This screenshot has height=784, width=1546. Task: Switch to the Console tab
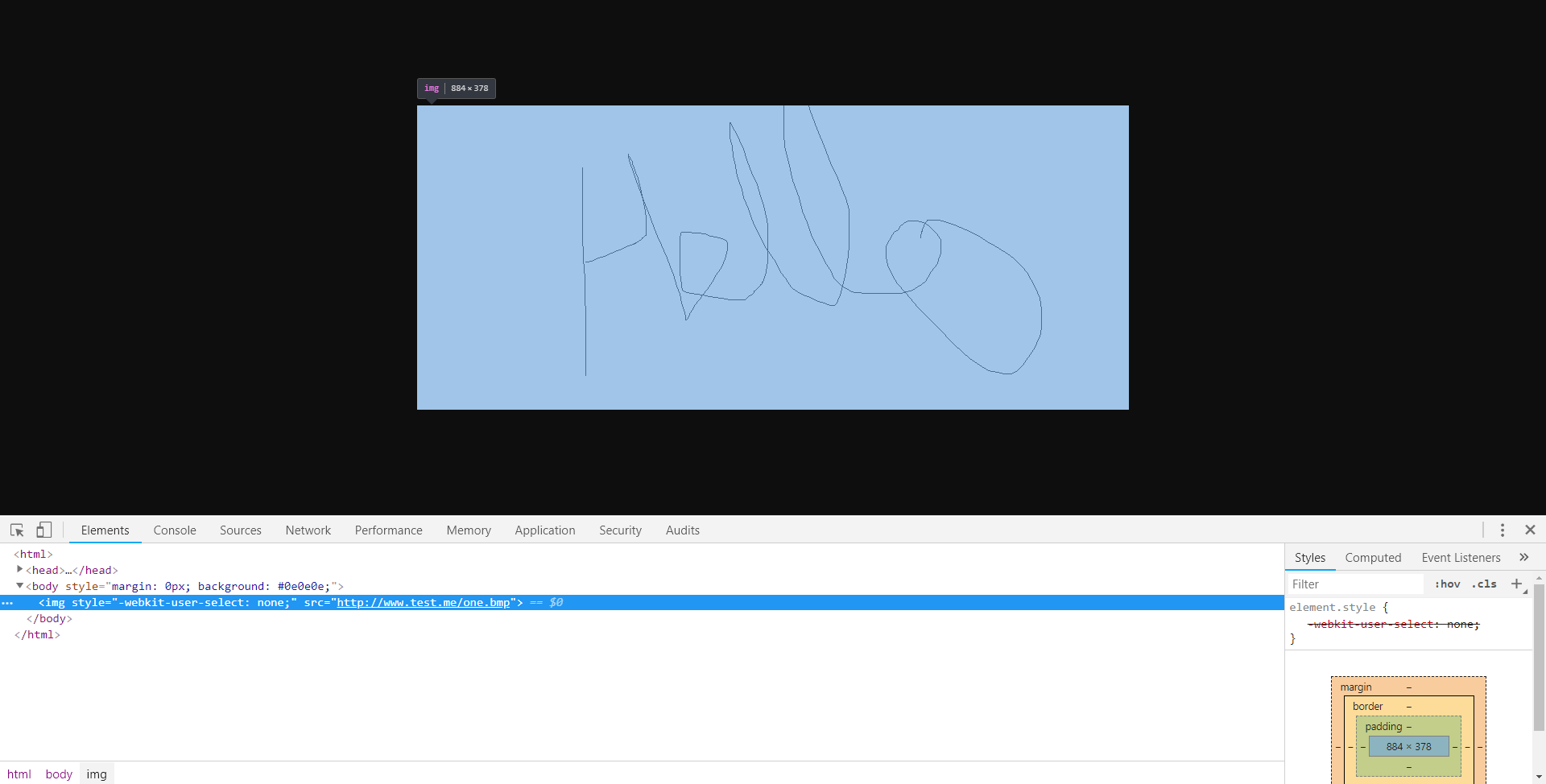point(175,530)
